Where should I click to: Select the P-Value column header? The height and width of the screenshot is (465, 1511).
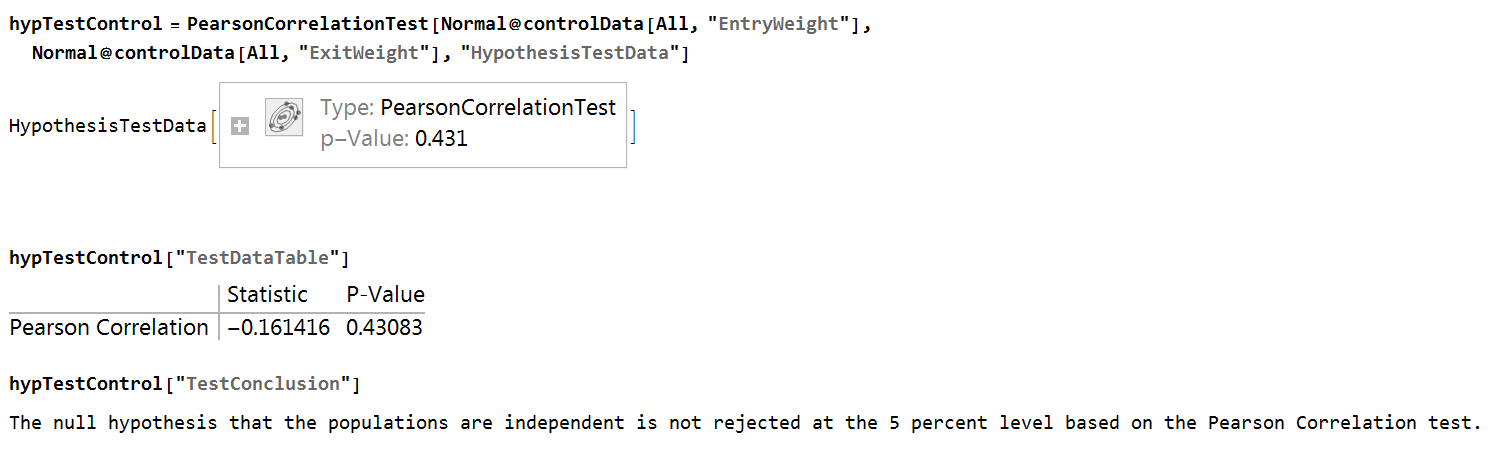(x=385, y=295)
